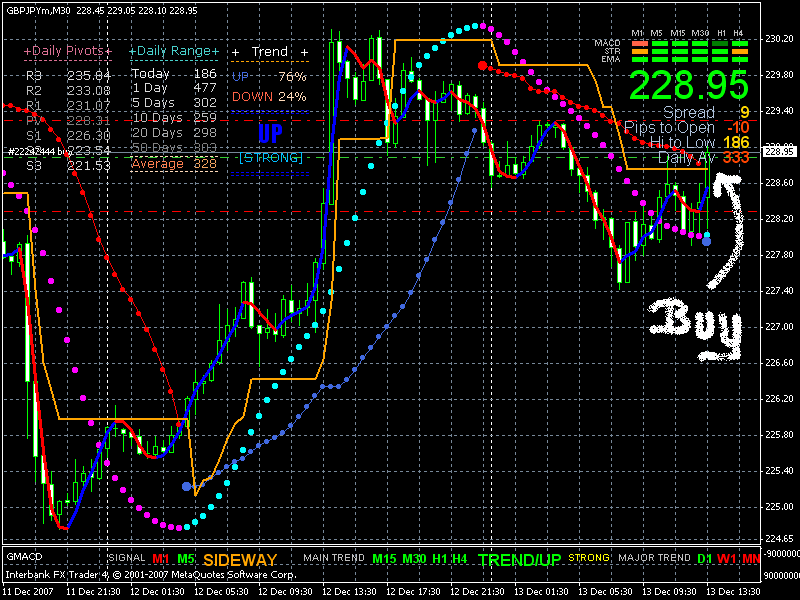Click the STR row label in the grid

point(612,51)
